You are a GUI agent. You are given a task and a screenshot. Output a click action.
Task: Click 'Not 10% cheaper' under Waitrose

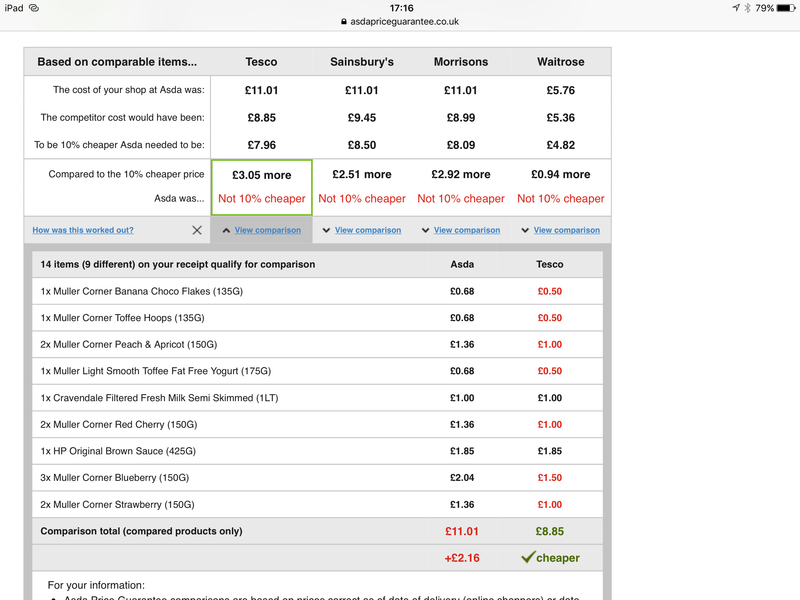(x=561, y=198)
